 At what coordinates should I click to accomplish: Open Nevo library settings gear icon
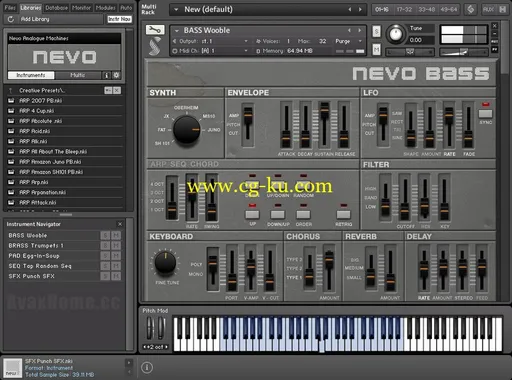[116, 75]
